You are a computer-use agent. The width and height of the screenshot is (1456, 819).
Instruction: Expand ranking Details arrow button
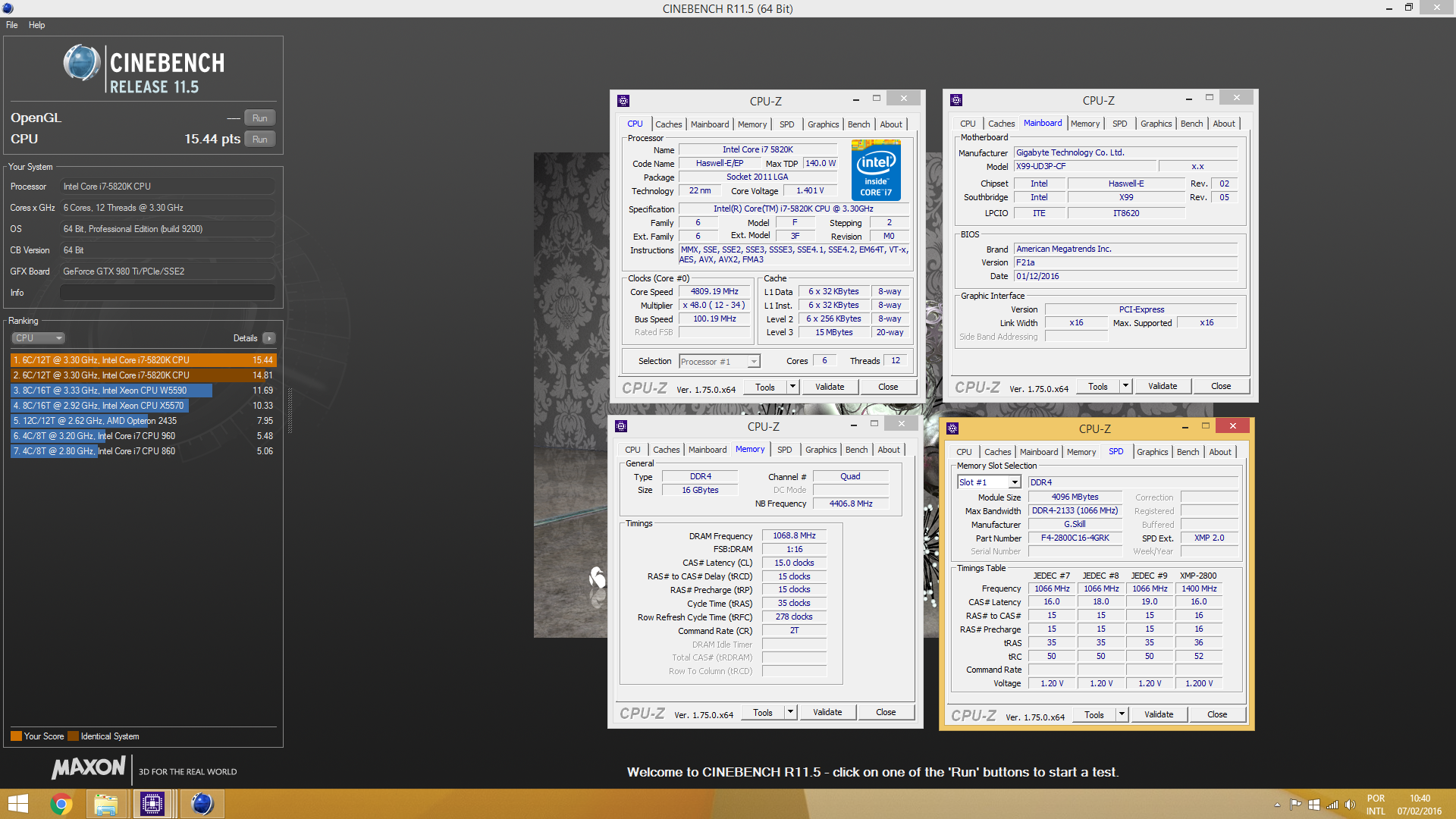[269, 338]
